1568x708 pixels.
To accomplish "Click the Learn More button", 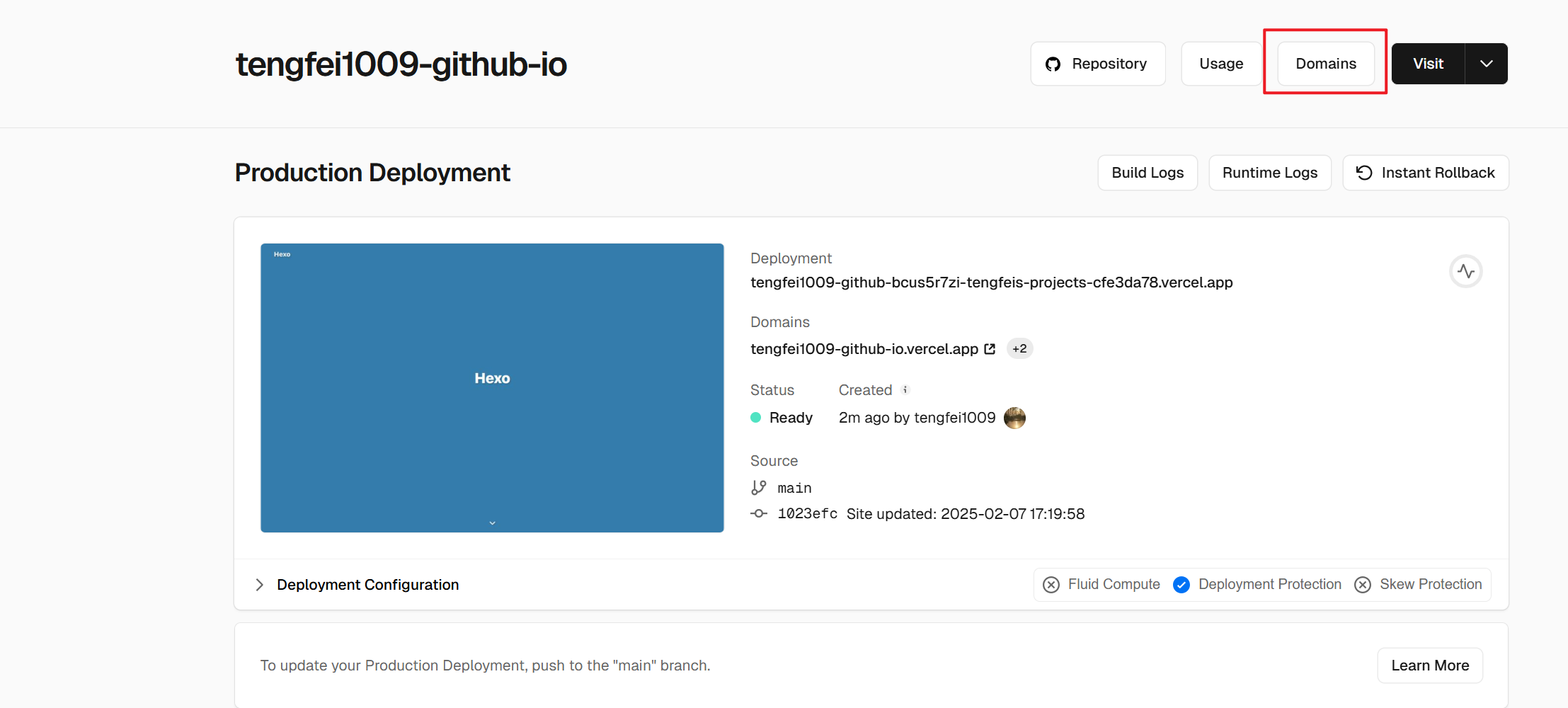I will click(x=1430, y=666).
